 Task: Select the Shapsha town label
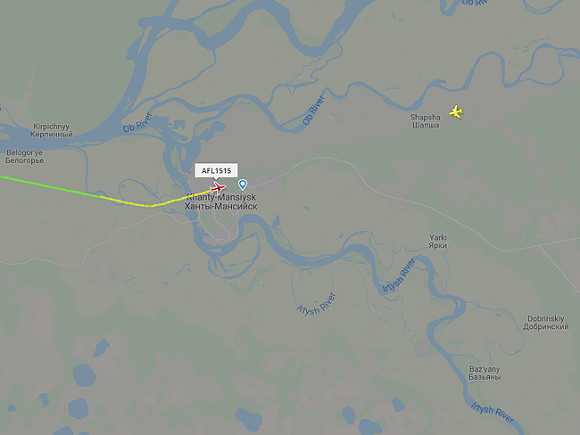[425, 121]
